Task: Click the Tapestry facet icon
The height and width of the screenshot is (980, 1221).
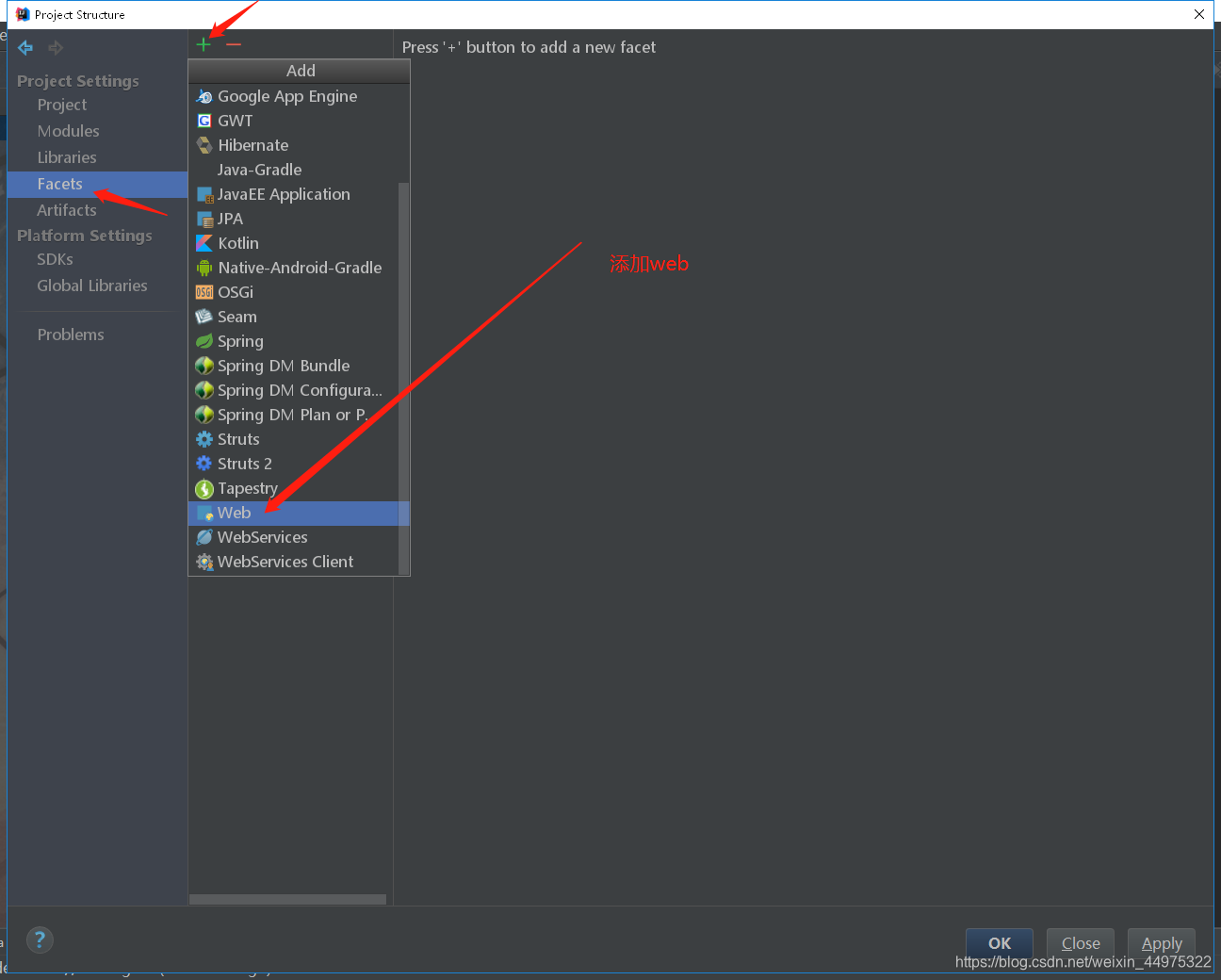Action: coord(204,488)
